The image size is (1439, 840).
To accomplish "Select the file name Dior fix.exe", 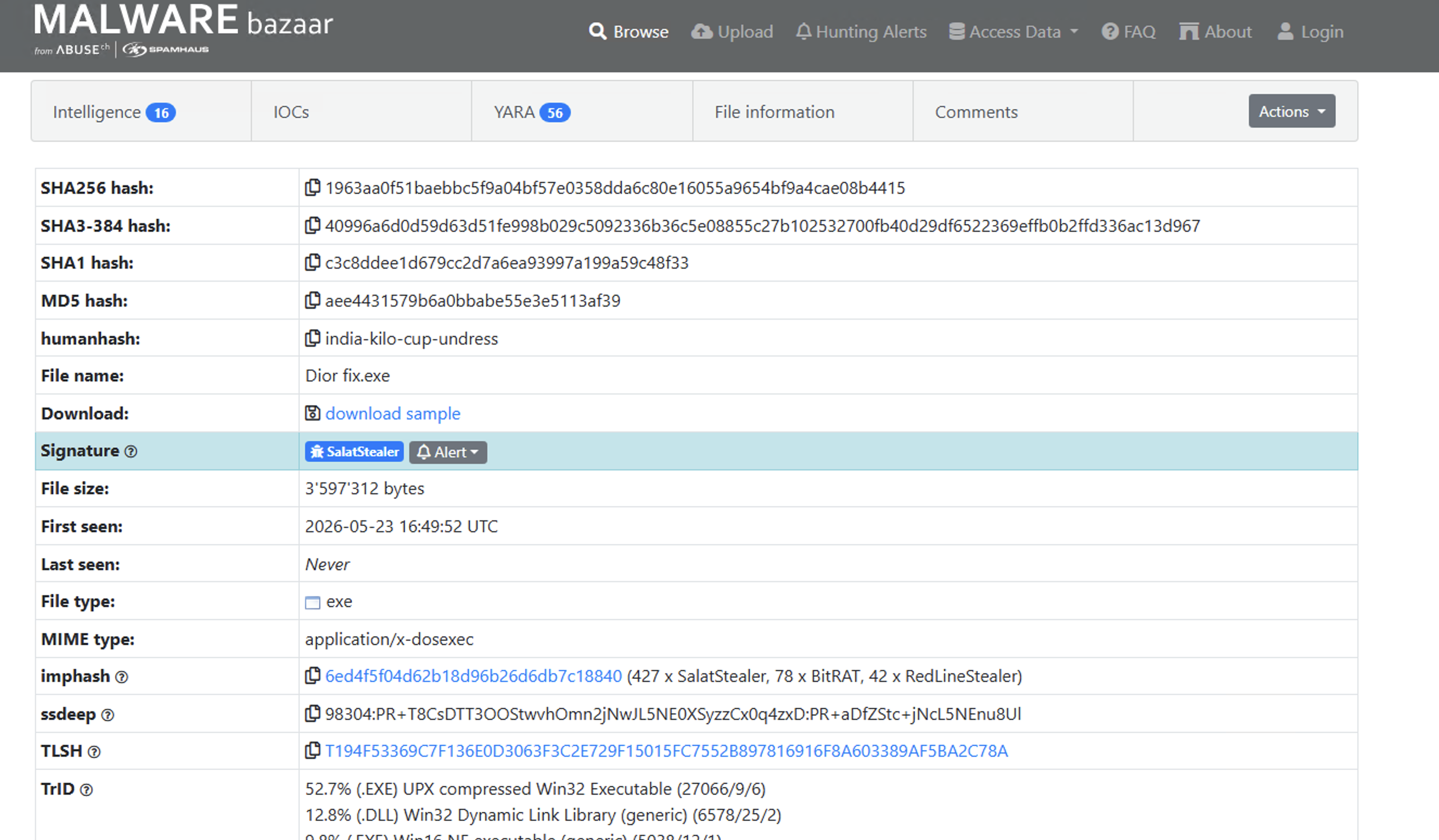I will [x=347, y=376].
